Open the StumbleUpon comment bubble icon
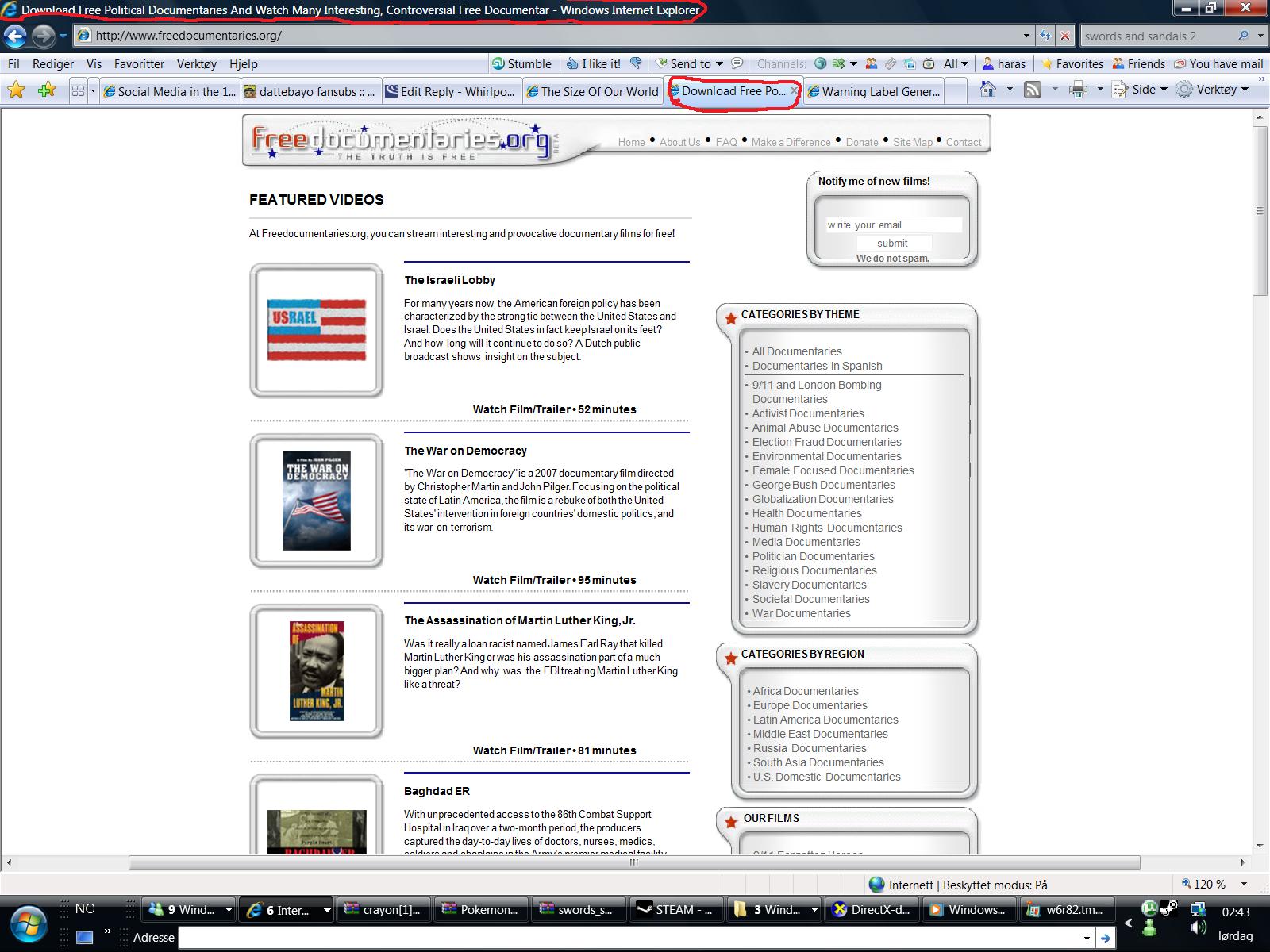The height and width of the screenshot is (952, 1270). click(737, 63)
